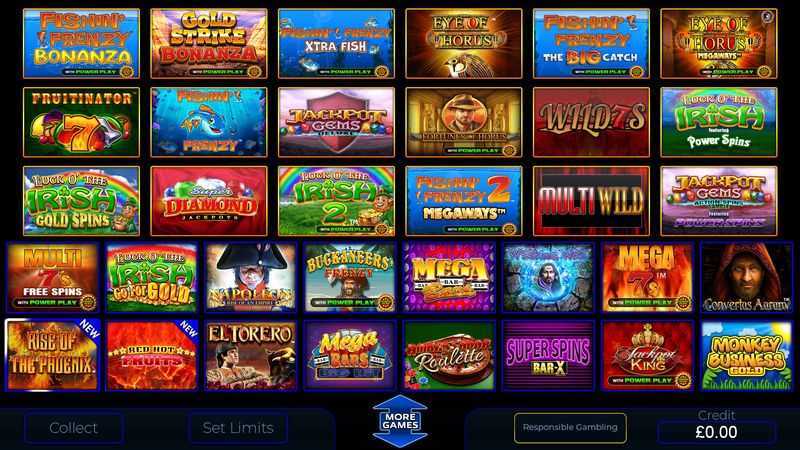The width and height of the screenshot is (800, 450).
Task: Open Monkey Business Gold game
Action: click(746, 356)
